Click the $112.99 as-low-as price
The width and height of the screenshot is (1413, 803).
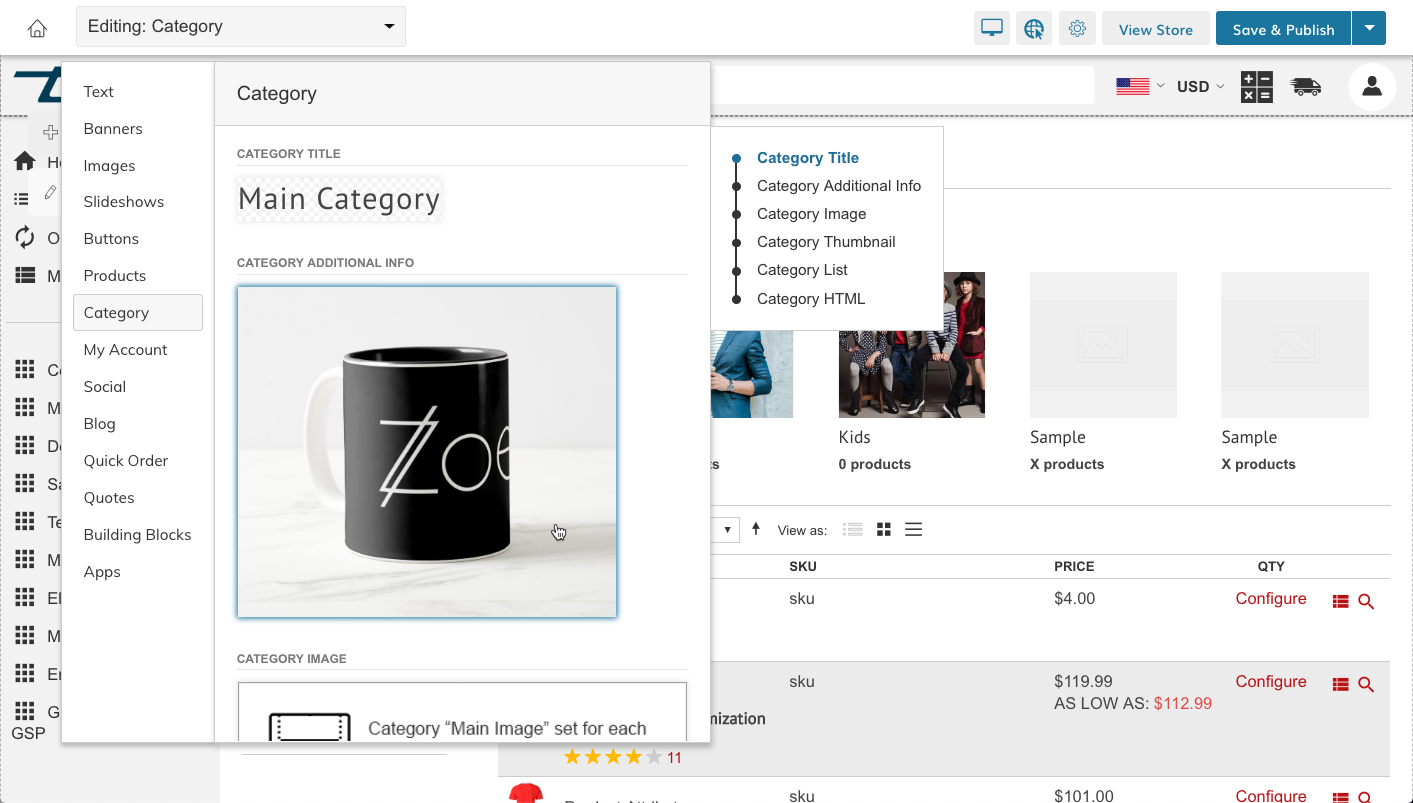tap(1183, 703)
